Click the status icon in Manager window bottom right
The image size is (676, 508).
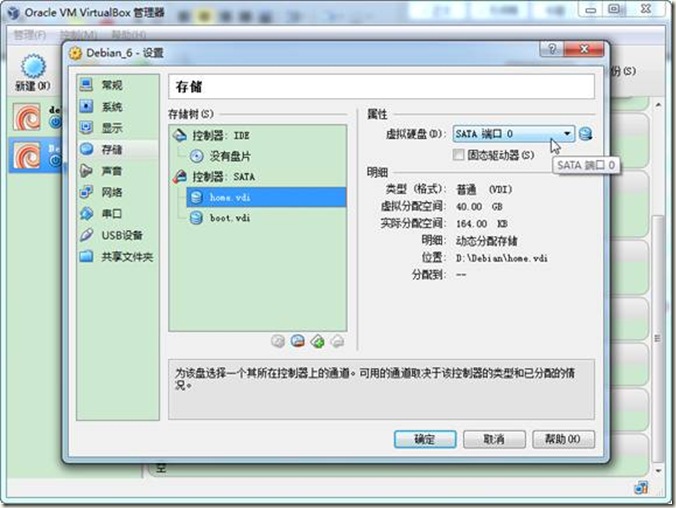click(641, 488)
